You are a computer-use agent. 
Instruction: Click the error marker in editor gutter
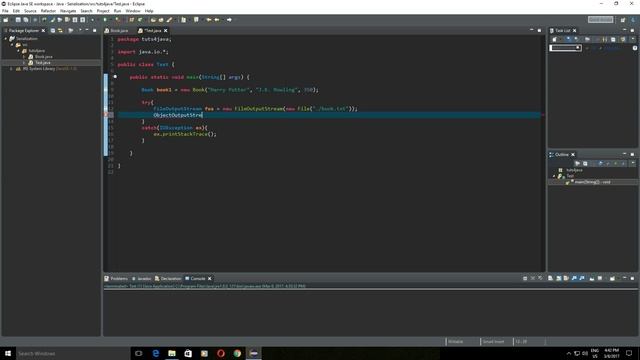click(106, 115)
